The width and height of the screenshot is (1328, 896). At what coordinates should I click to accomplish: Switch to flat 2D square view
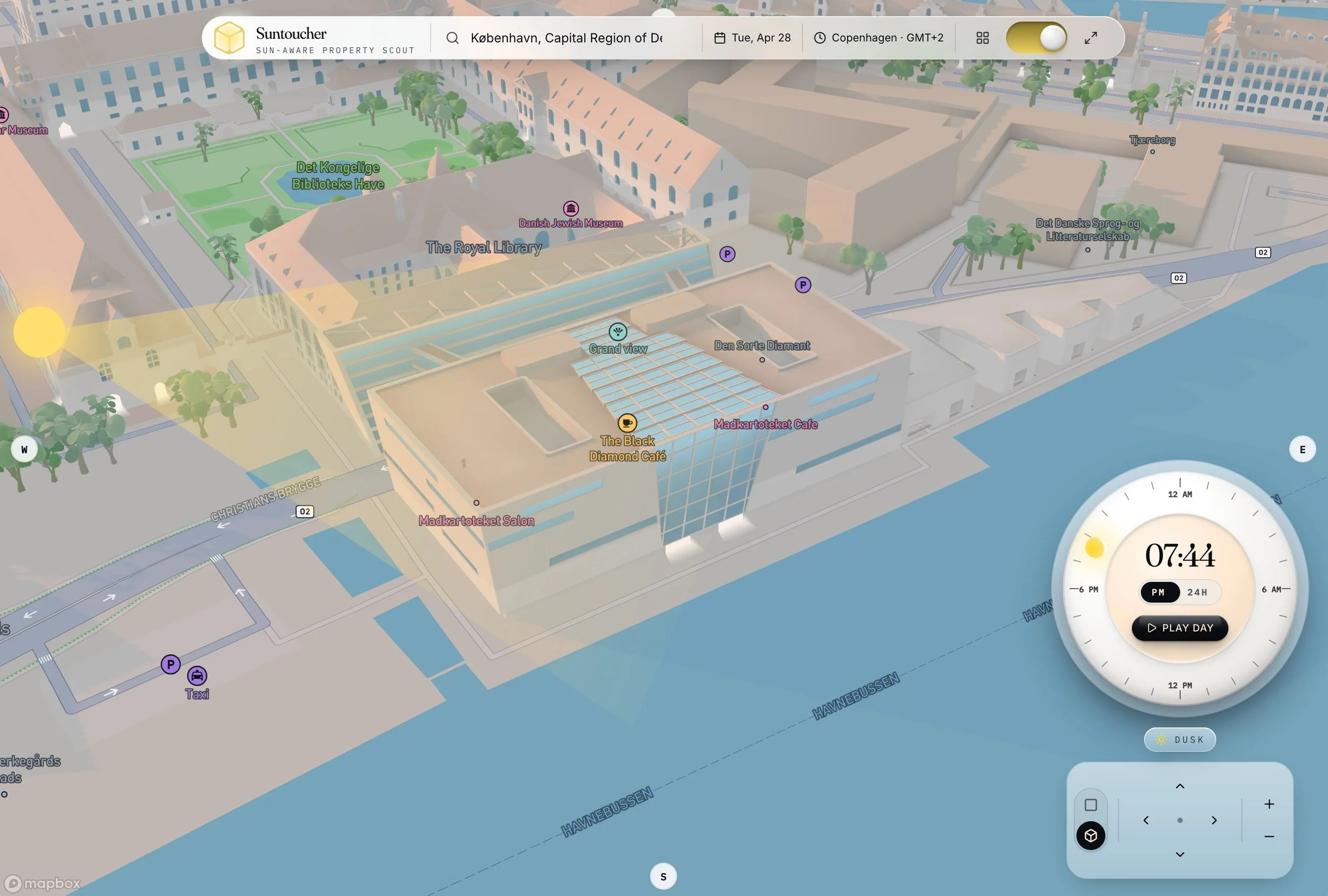[1090, 805]
